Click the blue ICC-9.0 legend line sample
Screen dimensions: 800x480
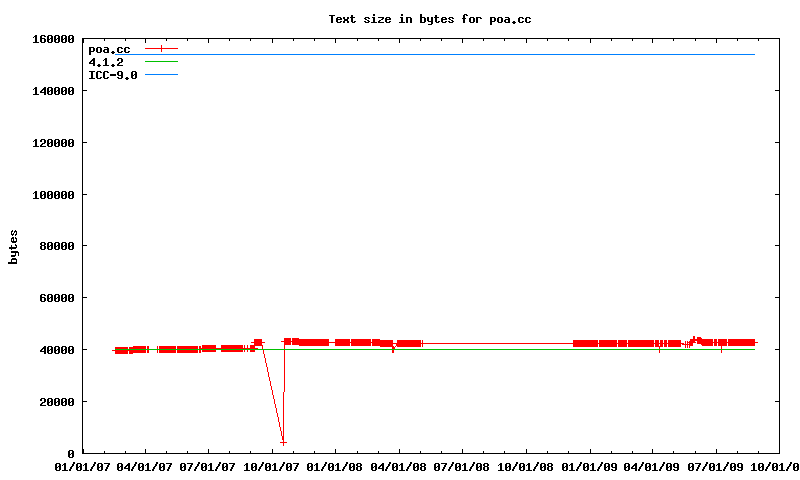pyautogui.click(x=161, y=75)
